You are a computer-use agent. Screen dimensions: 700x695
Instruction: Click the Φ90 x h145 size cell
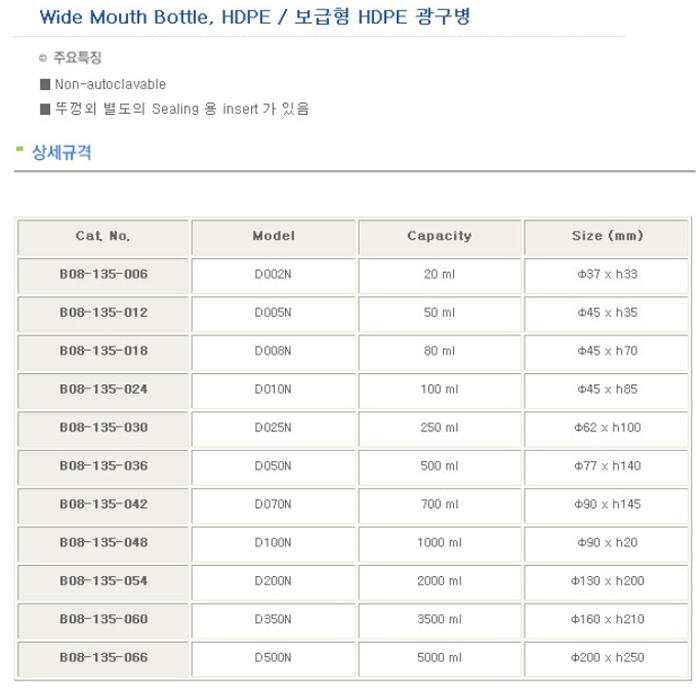click(607, 505)
